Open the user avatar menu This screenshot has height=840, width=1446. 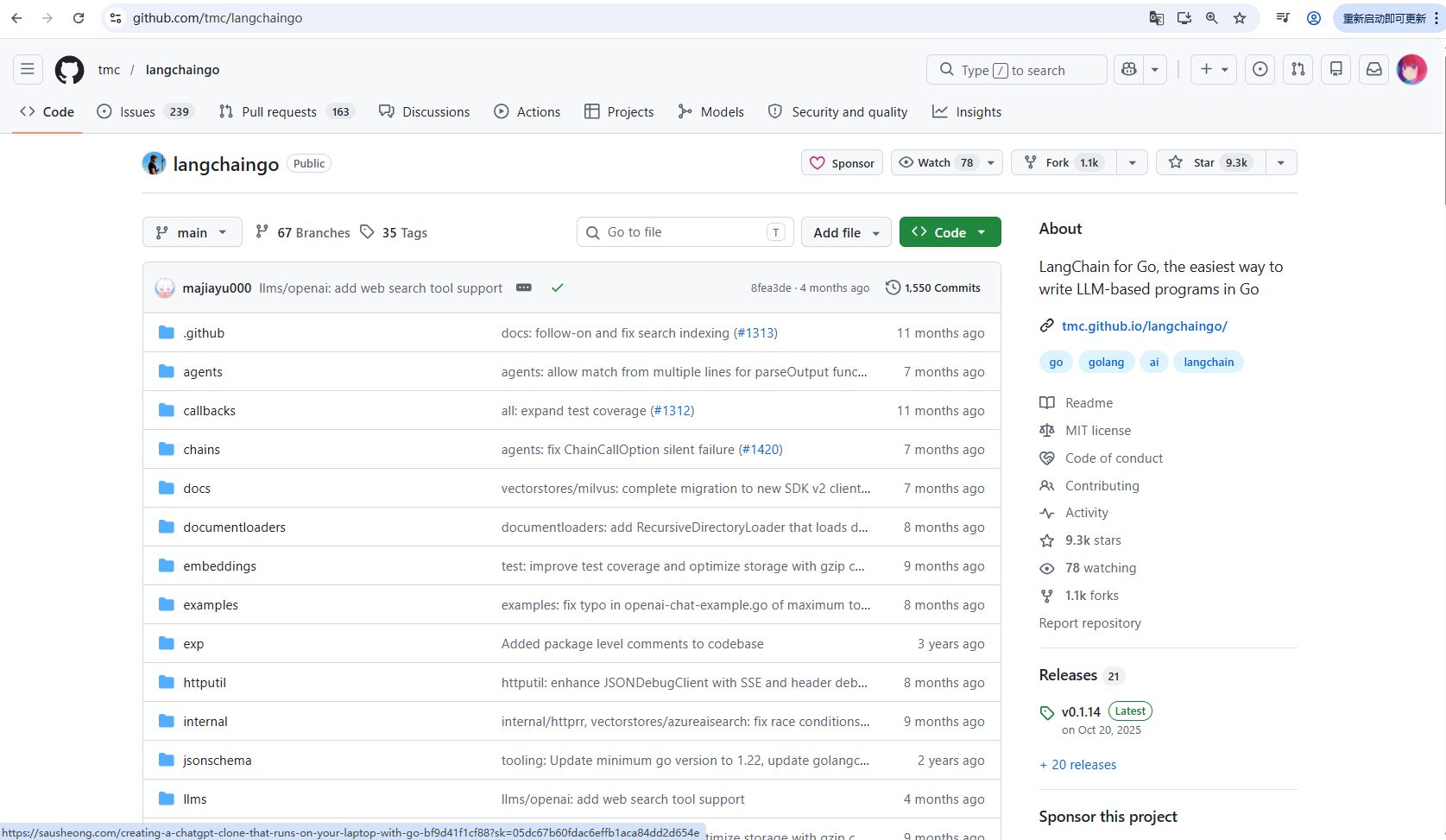(x=1412, y=69)
